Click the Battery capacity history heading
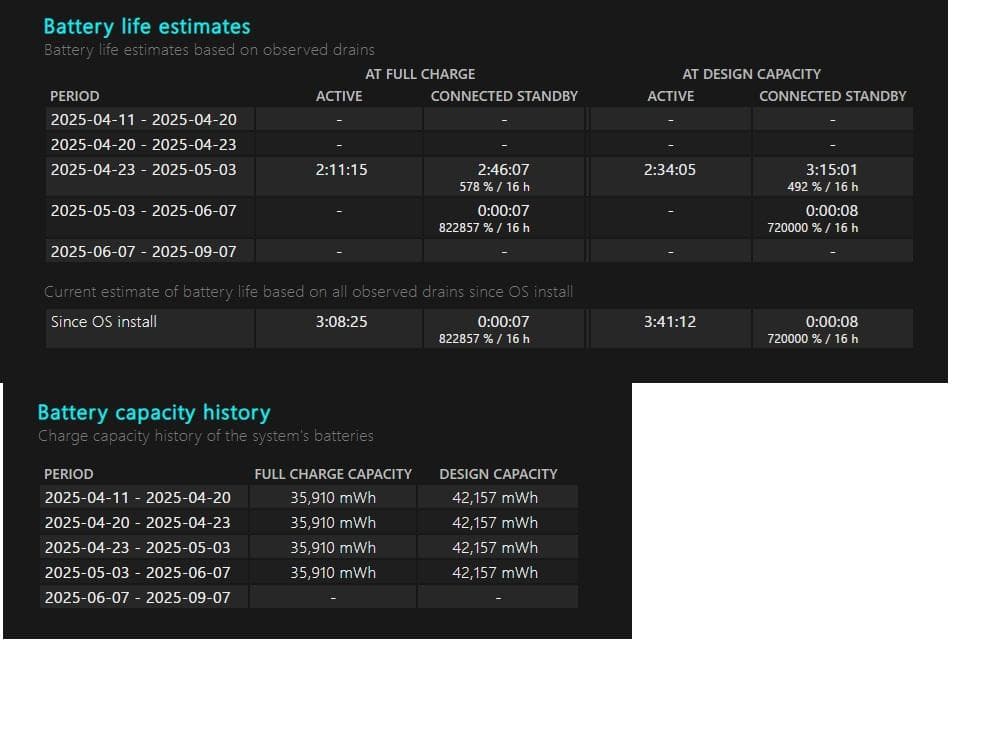The image size is (1008, 756). point(153,412)
